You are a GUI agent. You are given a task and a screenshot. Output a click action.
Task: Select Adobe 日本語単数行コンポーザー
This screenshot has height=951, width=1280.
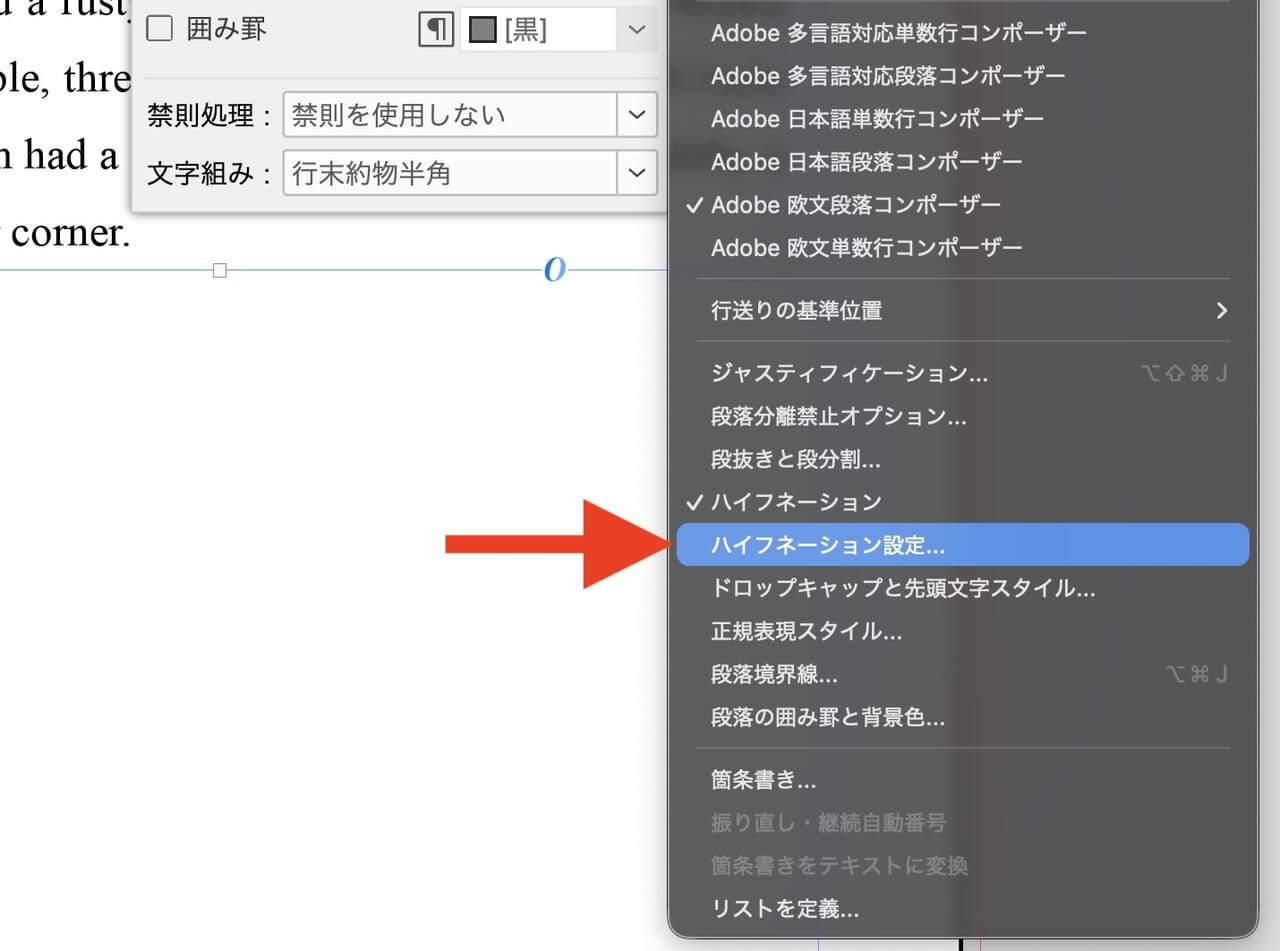pos(963,119)
